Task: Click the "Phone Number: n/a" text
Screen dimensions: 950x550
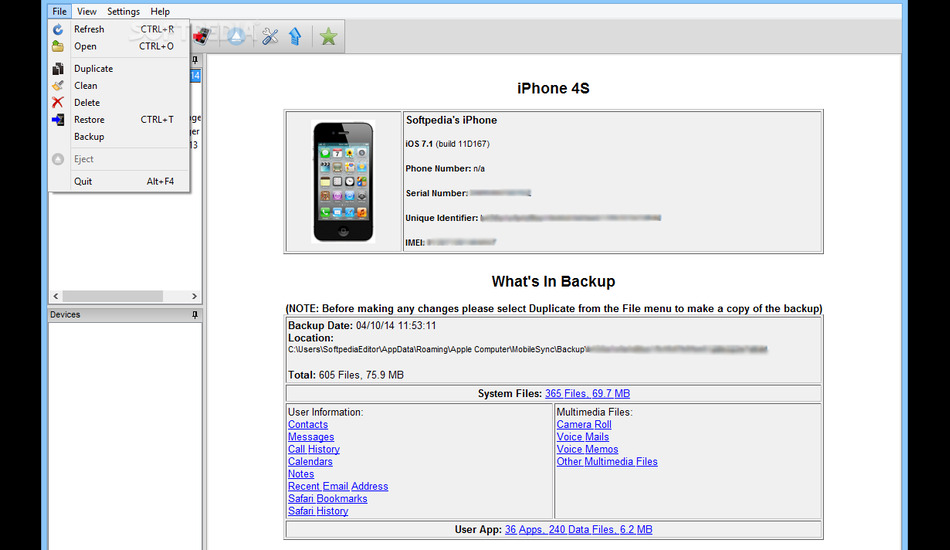Action: tap(445, 169)
